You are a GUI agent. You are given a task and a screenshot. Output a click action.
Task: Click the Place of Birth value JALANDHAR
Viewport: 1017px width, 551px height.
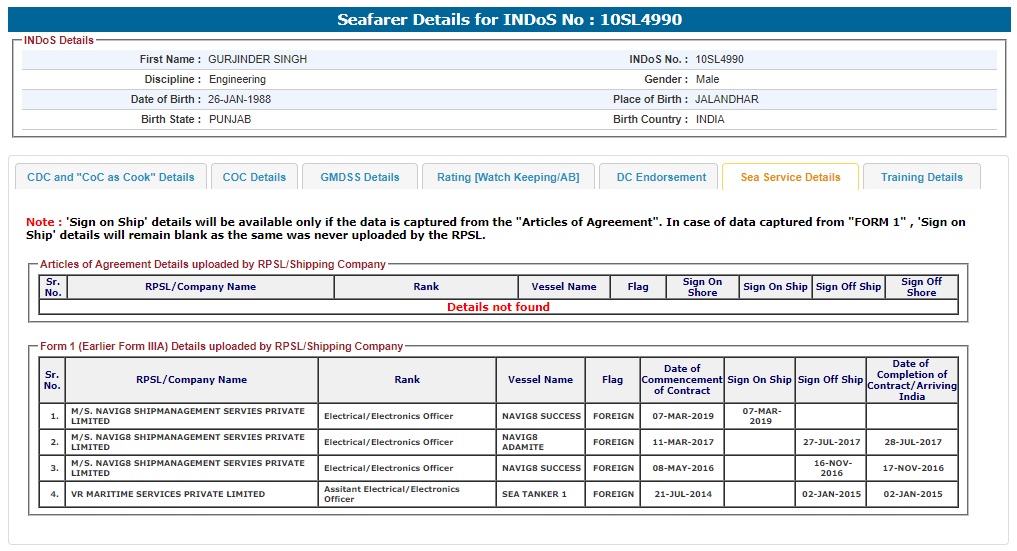(x=726, y=99)
